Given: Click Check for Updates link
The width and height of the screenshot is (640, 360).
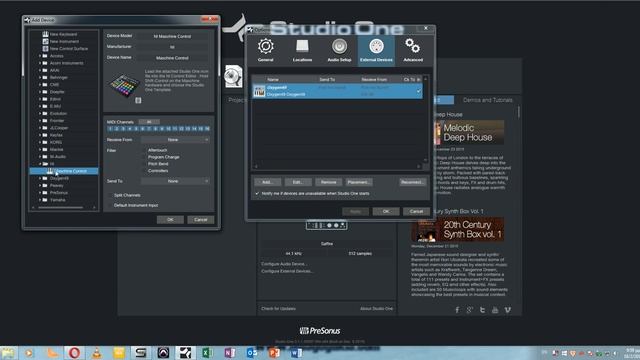Looking at the screenshot, I should [278, 309].
